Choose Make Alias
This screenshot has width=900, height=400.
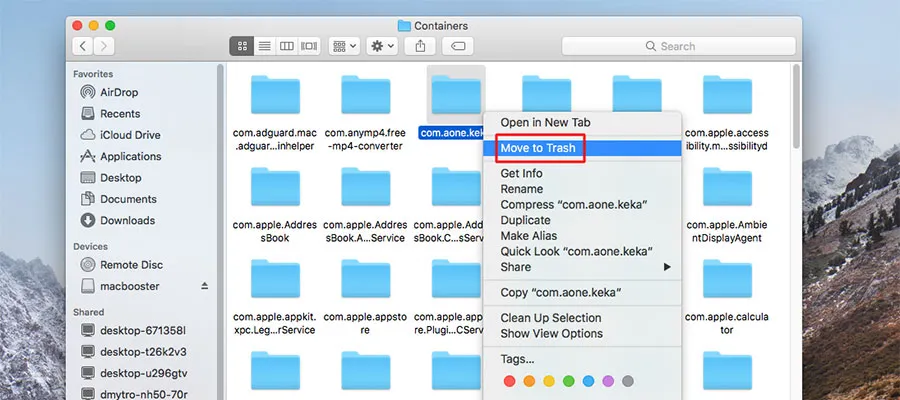pos(582,236)
